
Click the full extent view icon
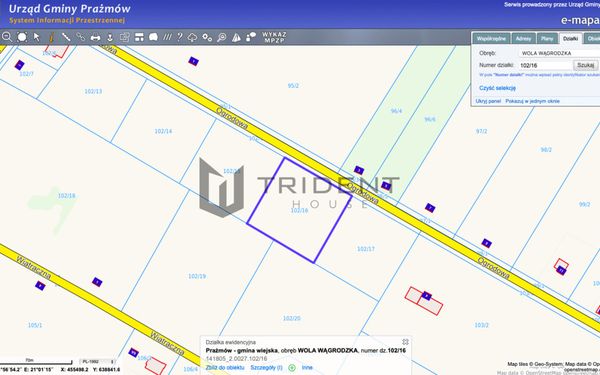click(x=22, y=37)
